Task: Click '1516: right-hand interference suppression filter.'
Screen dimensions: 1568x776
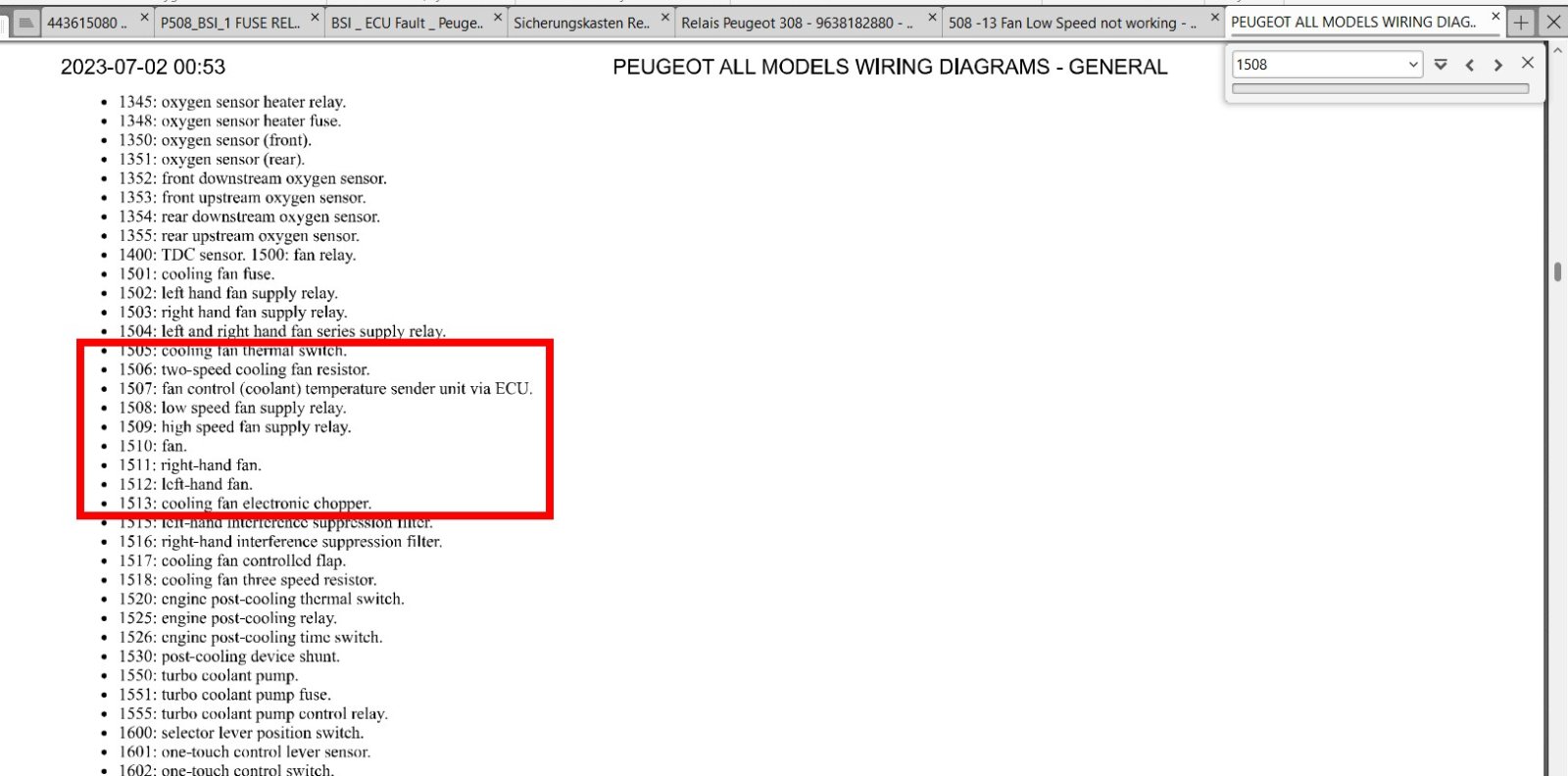Action: coord(280,542)
